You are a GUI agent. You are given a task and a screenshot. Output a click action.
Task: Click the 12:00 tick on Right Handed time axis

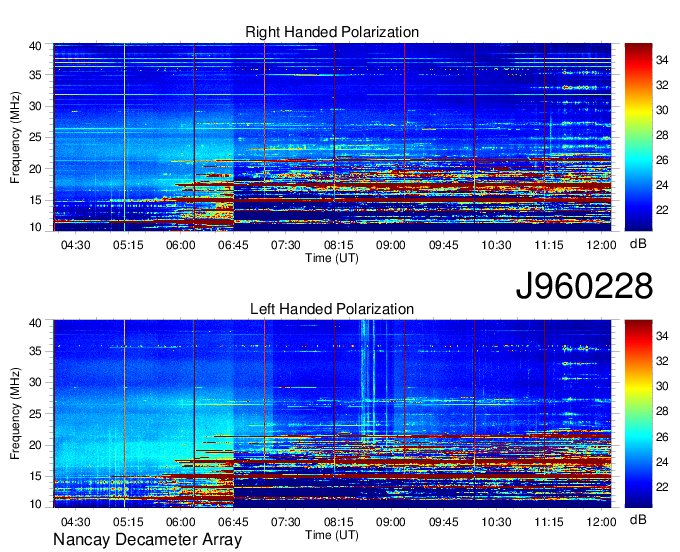point(601,245)
